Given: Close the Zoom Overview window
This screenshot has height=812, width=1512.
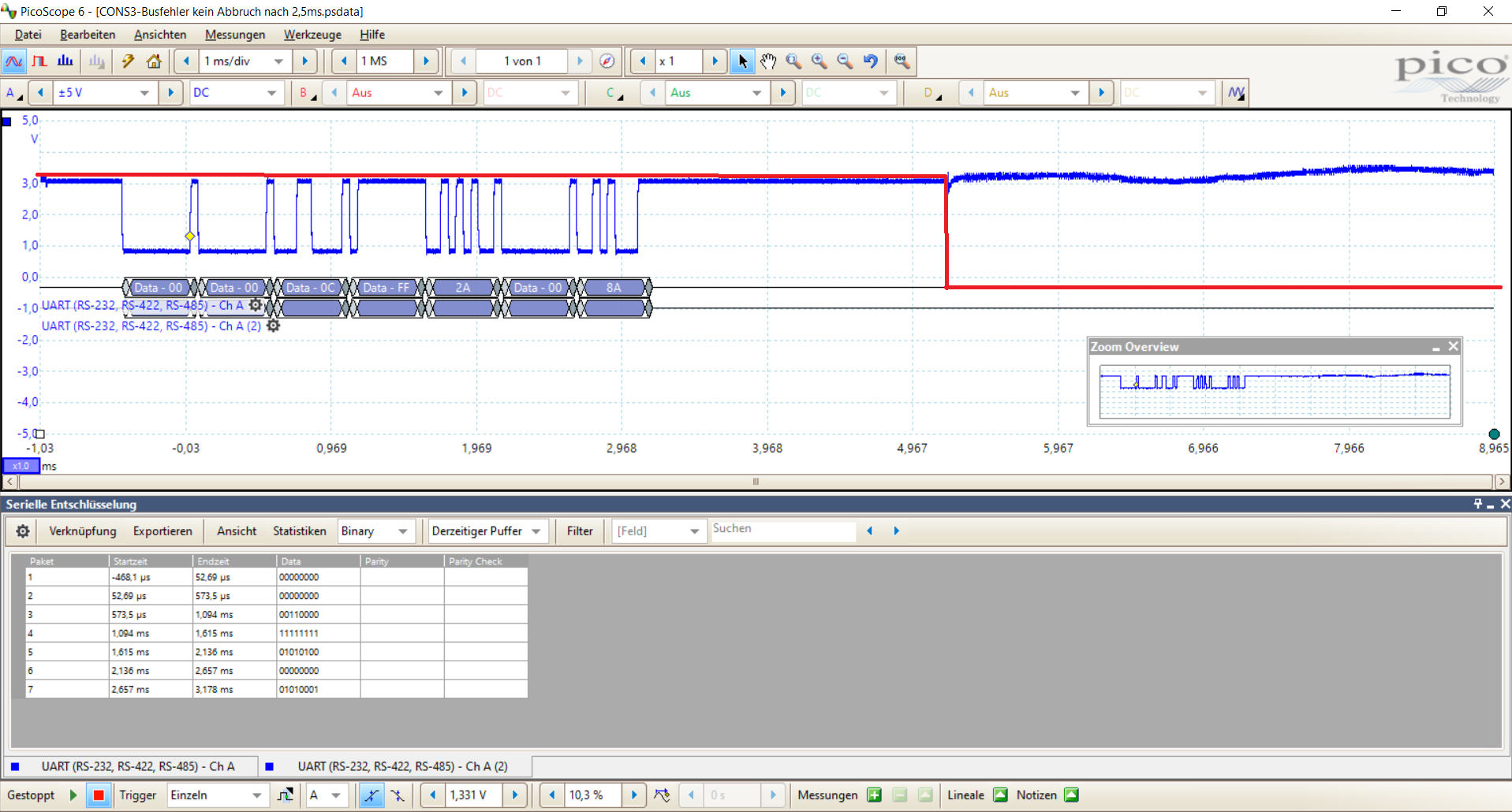Looking at the screenshot, I should pyautogui.click(x=1453, y=346).
